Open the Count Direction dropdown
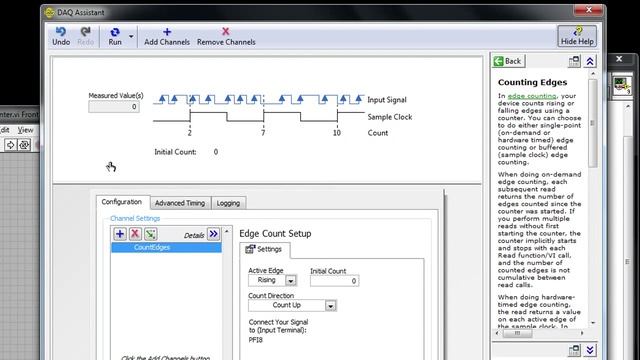This screenshot has height=360, width=640. point(331,306)
